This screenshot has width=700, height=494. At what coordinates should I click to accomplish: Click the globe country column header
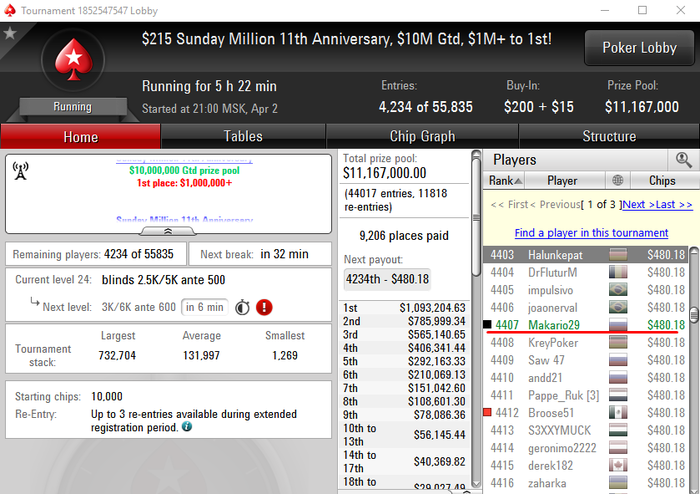click(x=618, y=180)
